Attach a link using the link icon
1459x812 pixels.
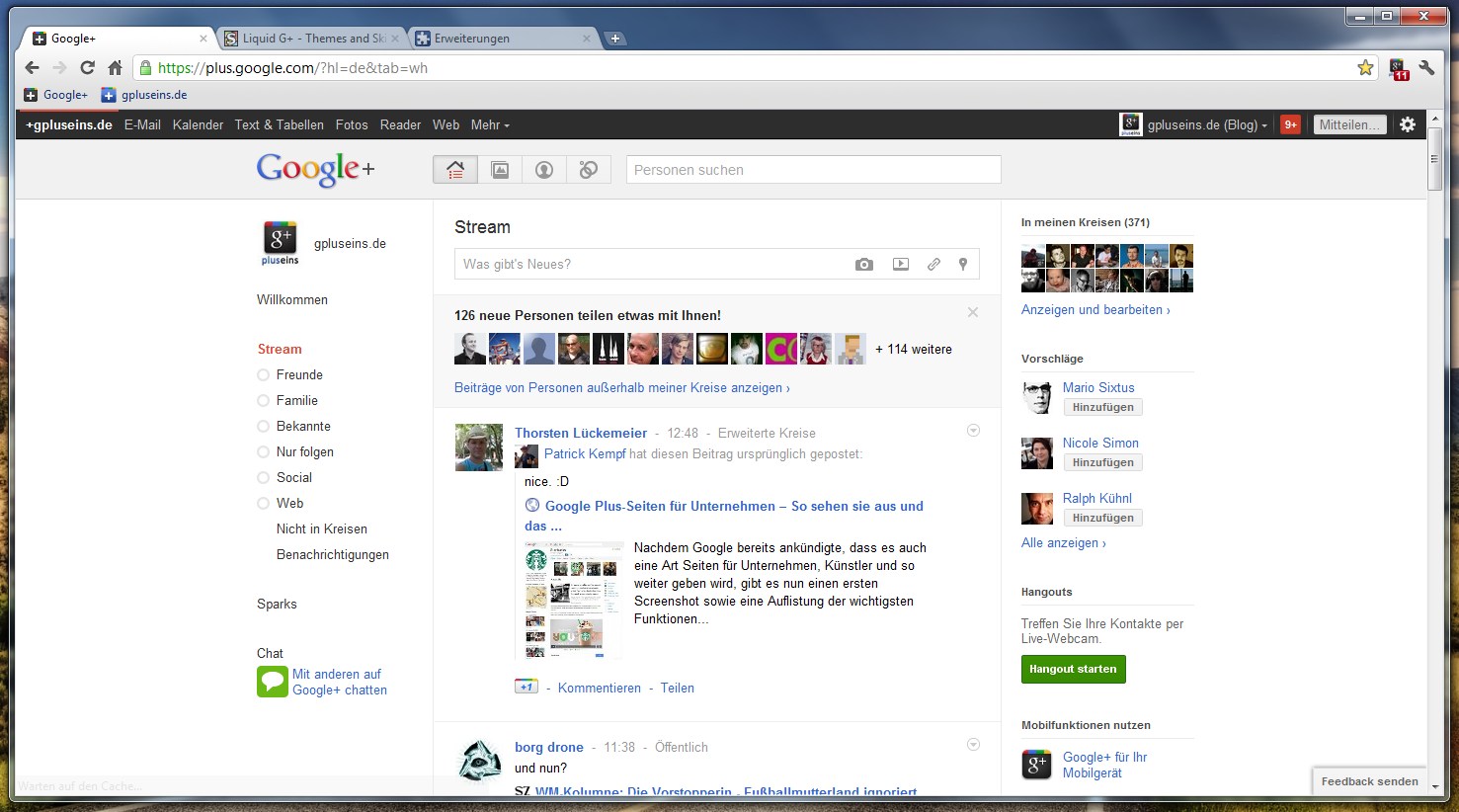pyautogui.click(x=933, y=265)
